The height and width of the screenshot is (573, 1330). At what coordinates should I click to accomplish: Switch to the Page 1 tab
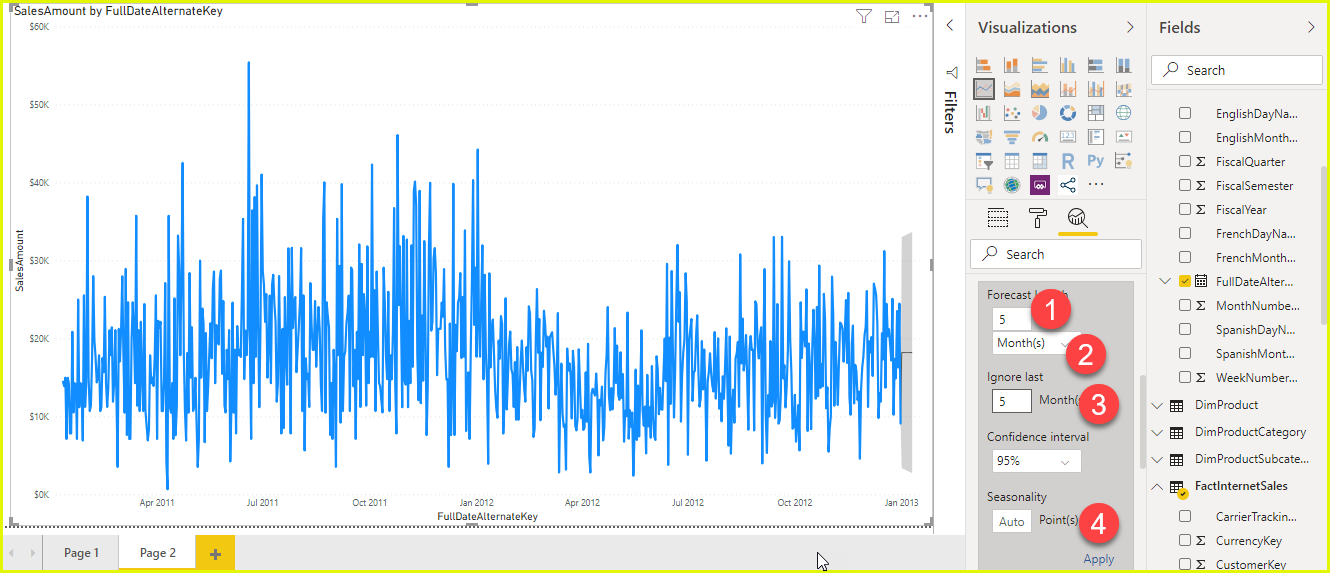tap(81, 553)
